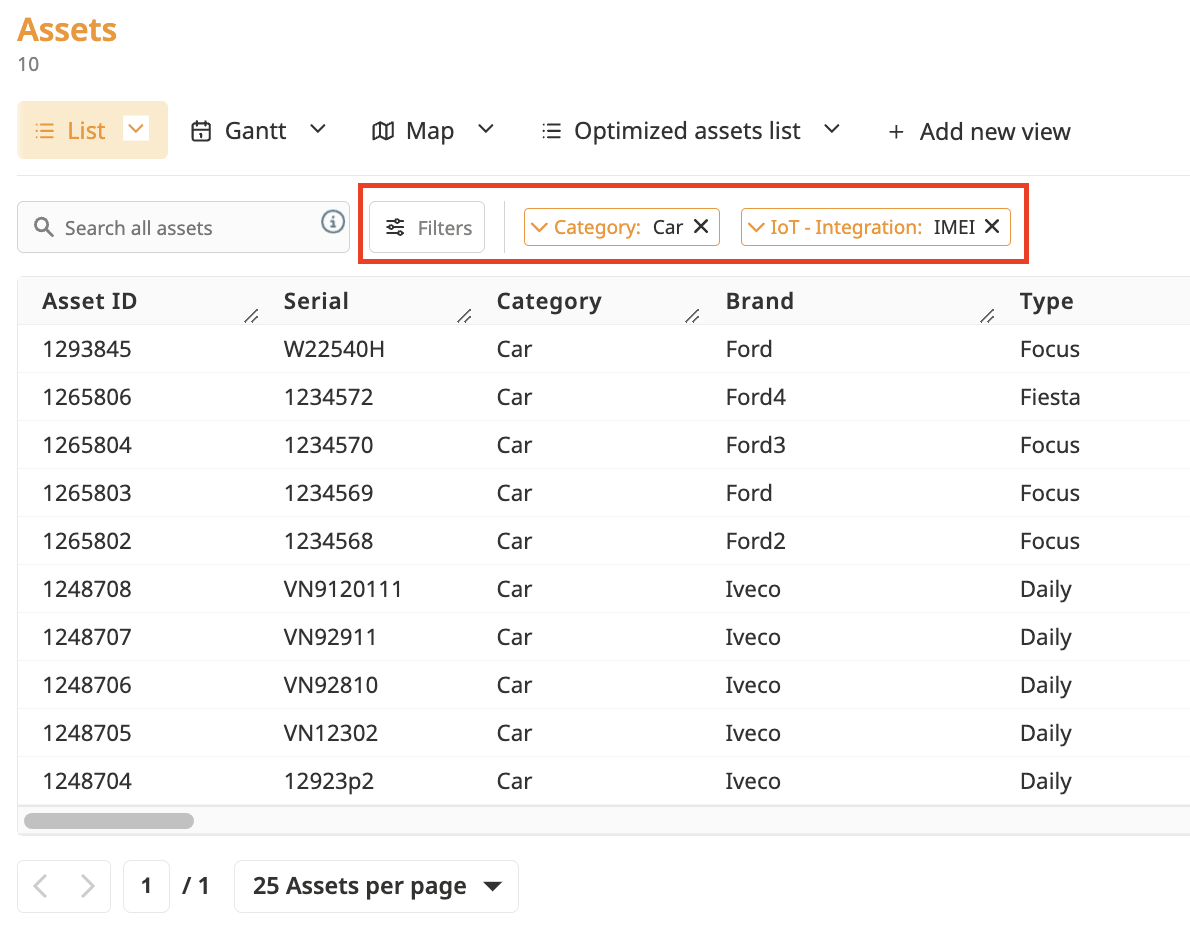Open the List view dropdown arrow
This screenshot has width=1190, height=938.
click(136, 129)
